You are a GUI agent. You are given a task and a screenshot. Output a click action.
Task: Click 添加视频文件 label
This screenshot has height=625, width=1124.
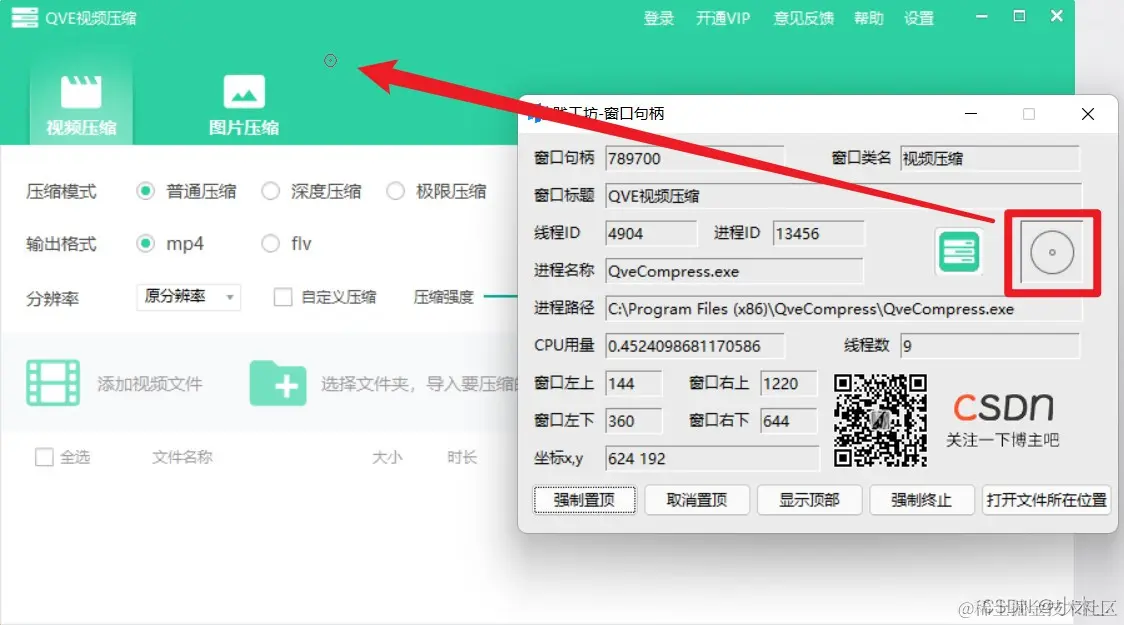(150, 384)
